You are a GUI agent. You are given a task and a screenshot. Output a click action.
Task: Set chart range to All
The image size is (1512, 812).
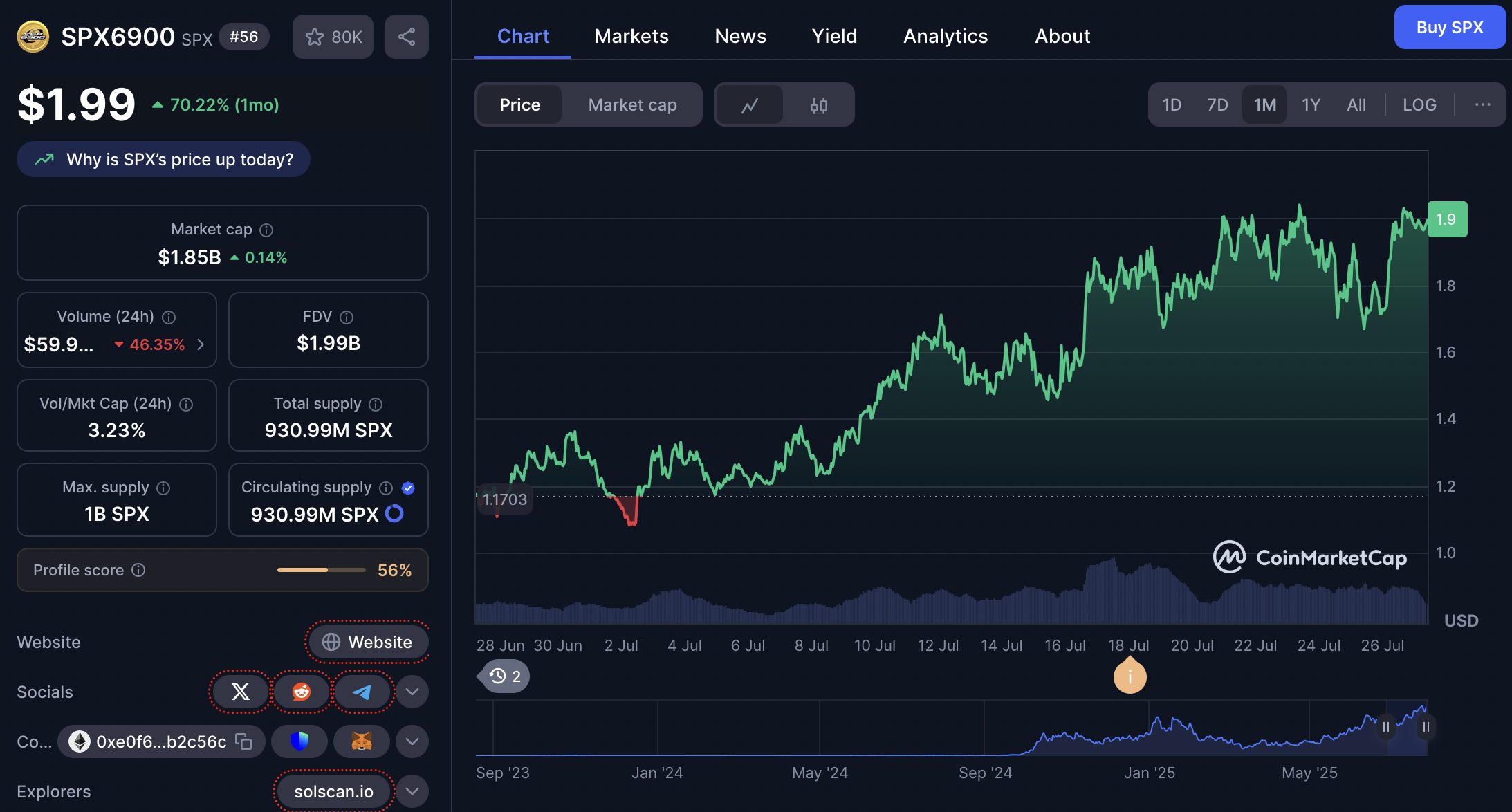(x=1356, y=104)
